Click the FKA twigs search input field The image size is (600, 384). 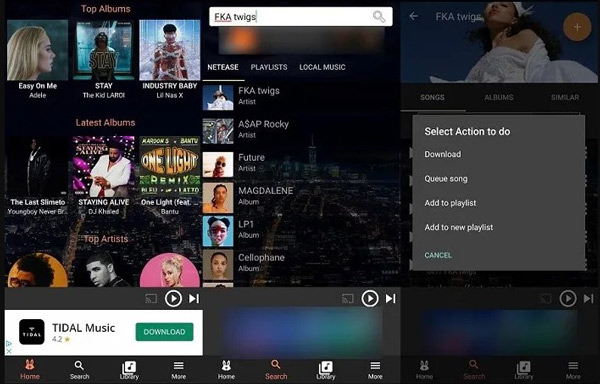click(x=301, y=16)
